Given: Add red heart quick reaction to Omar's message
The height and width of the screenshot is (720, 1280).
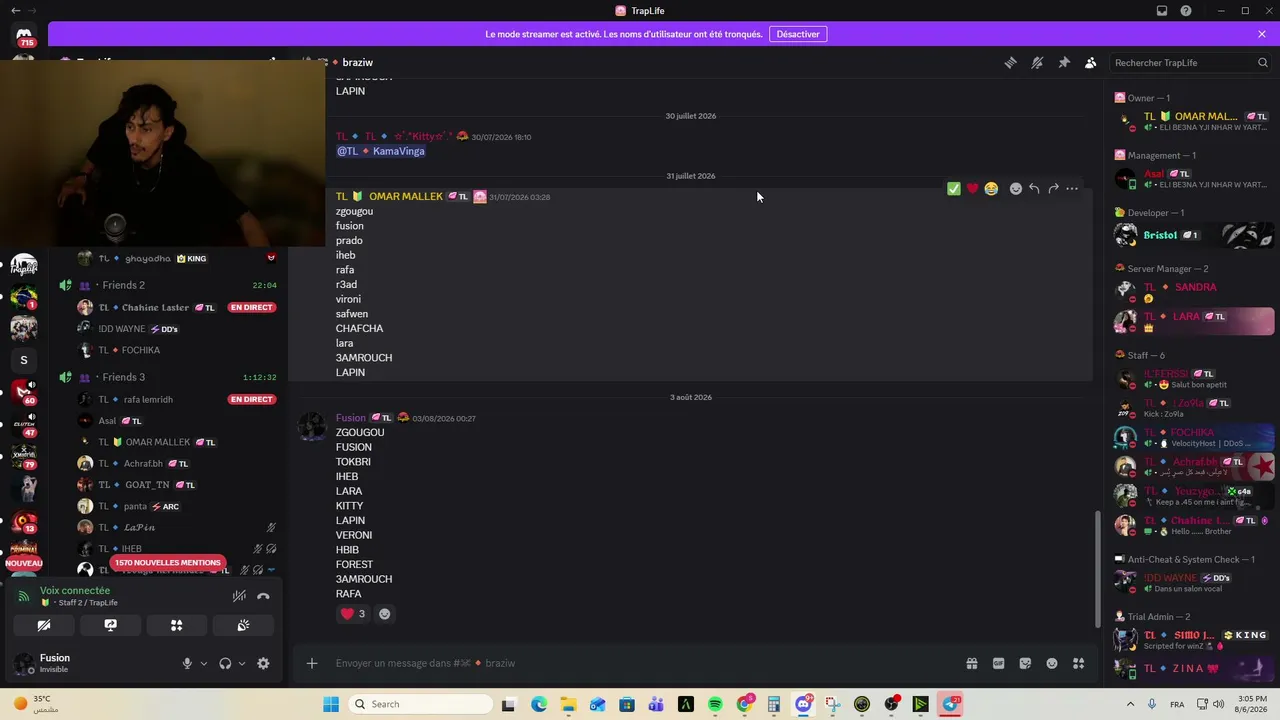Looking at the screenshot, I should pos(972,189).
